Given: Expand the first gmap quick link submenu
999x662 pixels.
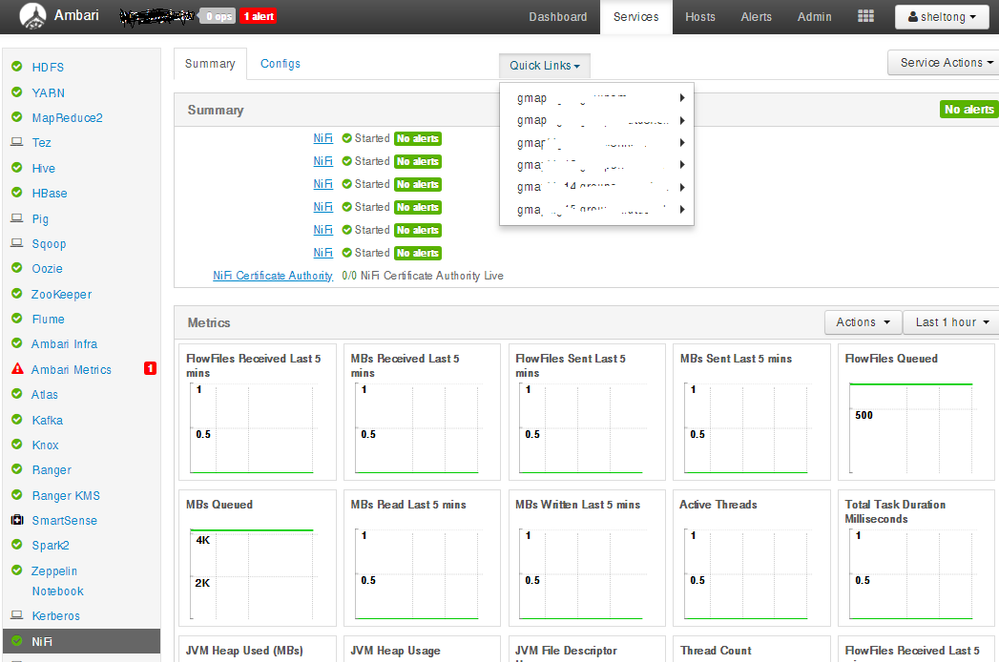Looking at the screenshot, I should [x=596, y=98].
